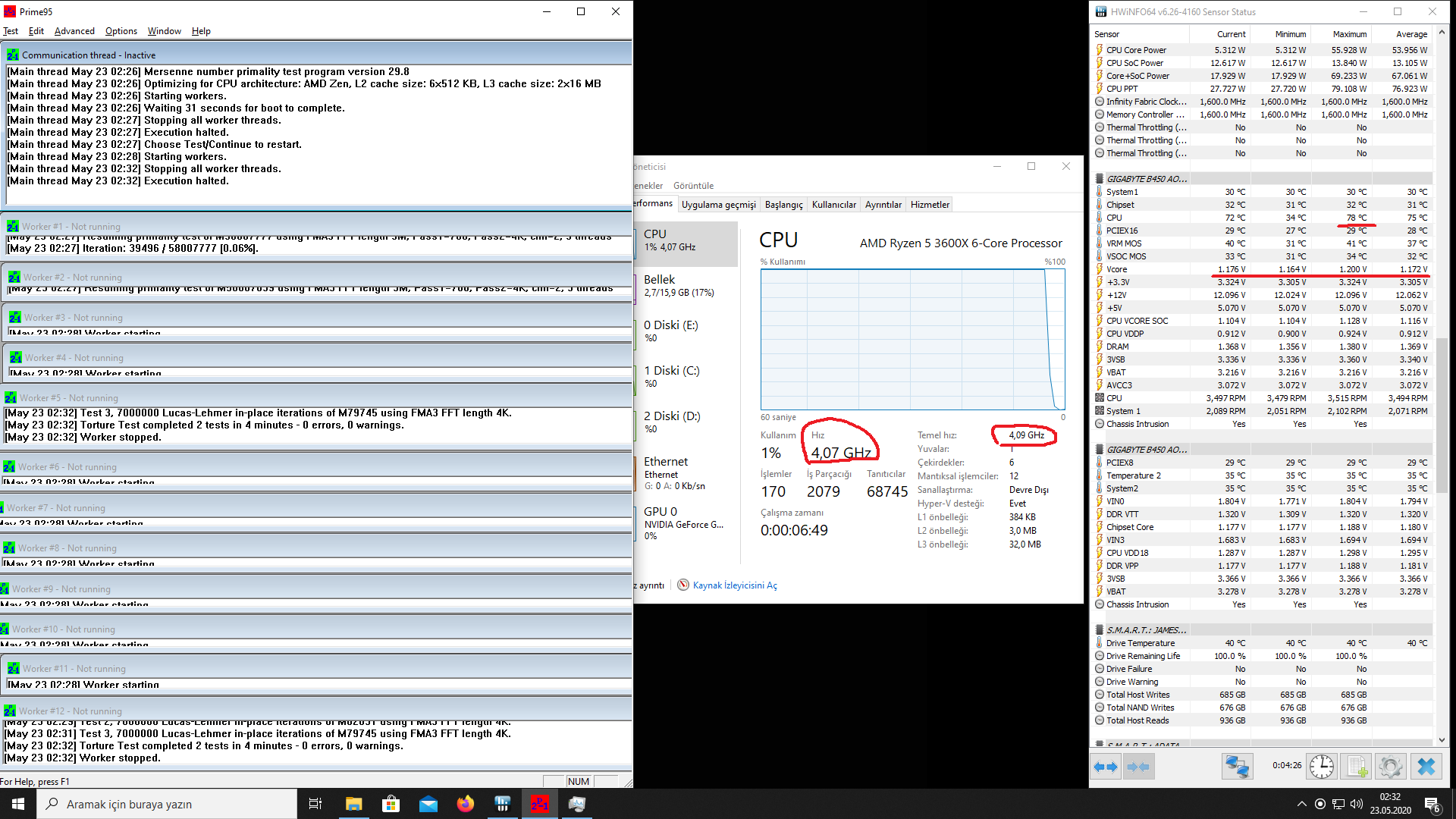This screenshot has width=1456, height=819.
Task: Switch to the Başlangıç tab in Task Manager
Action: (x=783, y=205)
